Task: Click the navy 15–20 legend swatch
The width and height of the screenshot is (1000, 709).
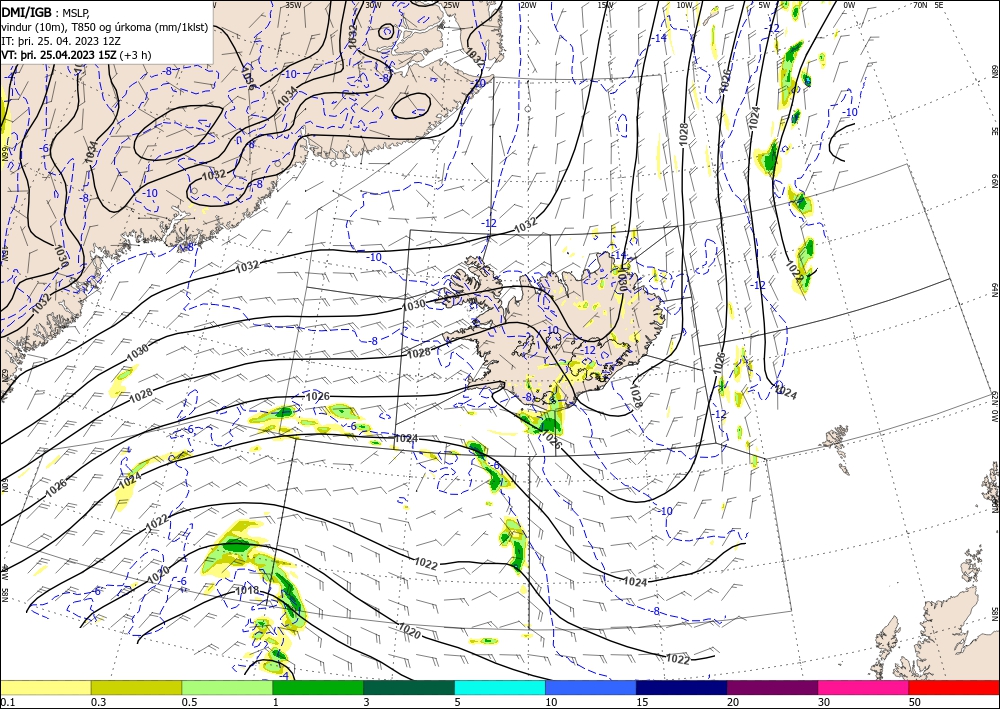Action: click(x=682, y=687)
